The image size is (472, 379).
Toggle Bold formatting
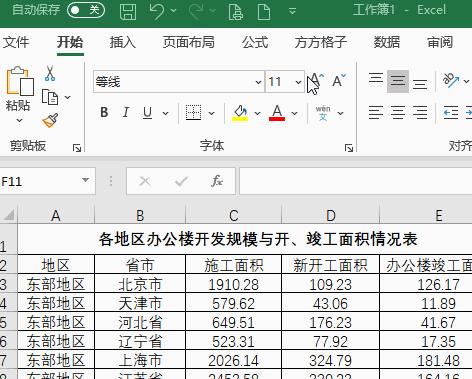[x=104, y=113]
